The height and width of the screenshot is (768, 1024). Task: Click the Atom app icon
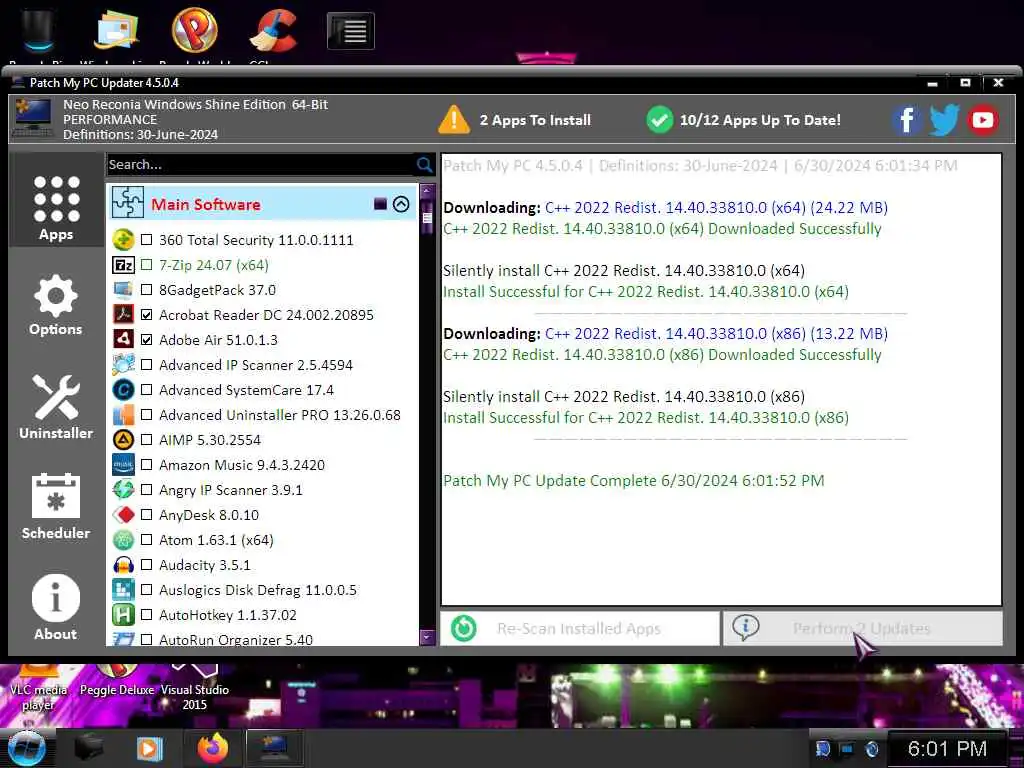(123, 539)
